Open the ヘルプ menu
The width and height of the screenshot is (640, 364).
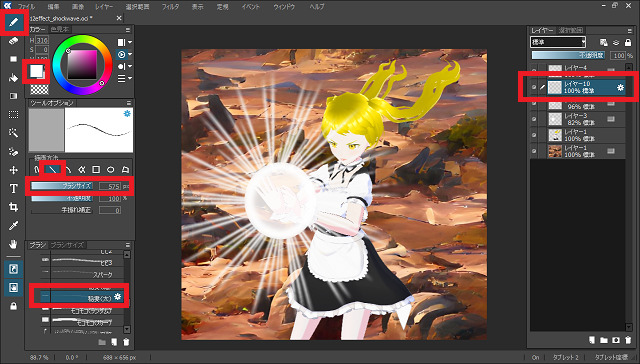click(317, 7)
